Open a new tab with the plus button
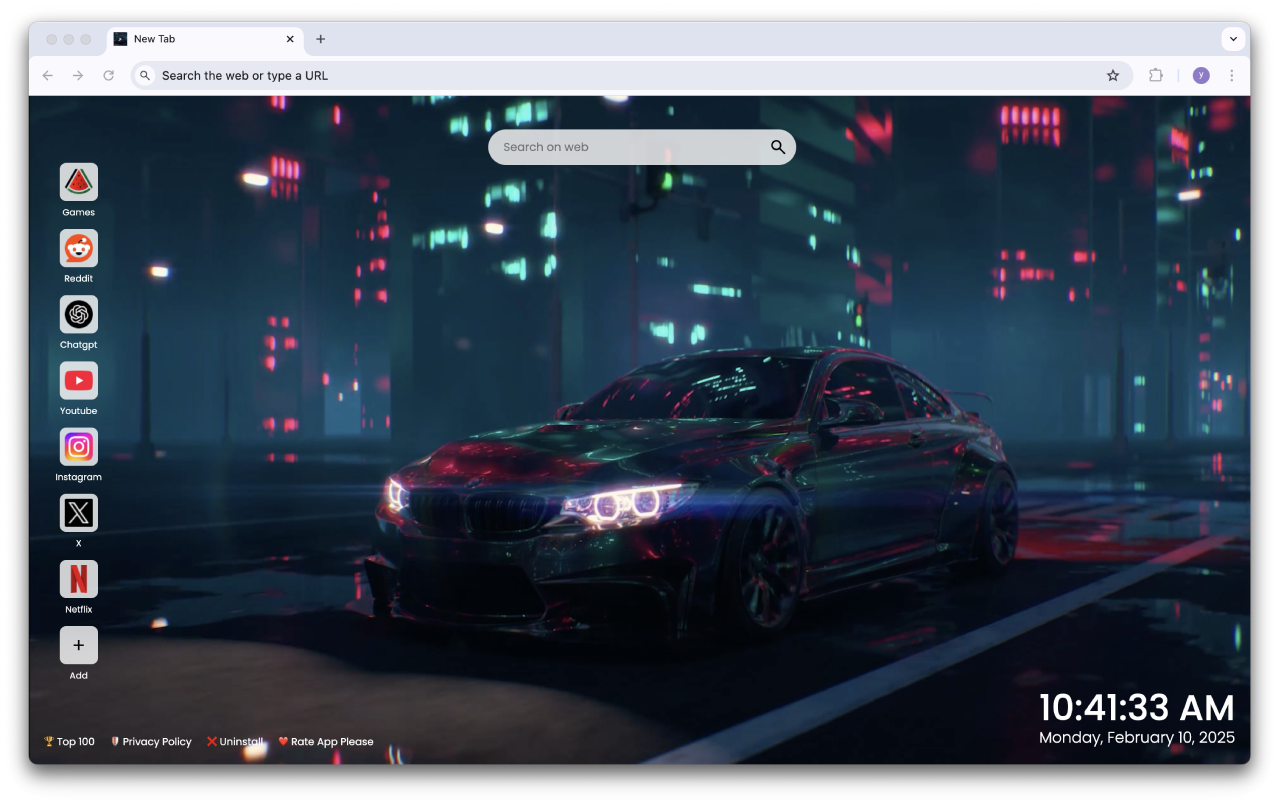 pos(321,39)
